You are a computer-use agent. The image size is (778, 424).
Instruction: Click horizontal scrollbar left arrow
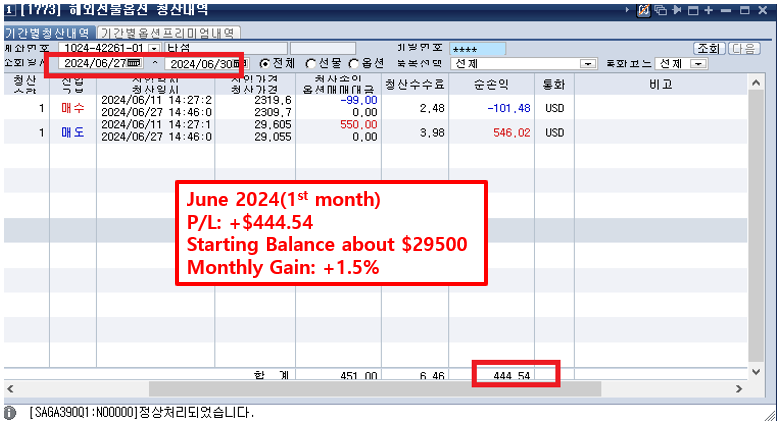[x=9, y=388]
